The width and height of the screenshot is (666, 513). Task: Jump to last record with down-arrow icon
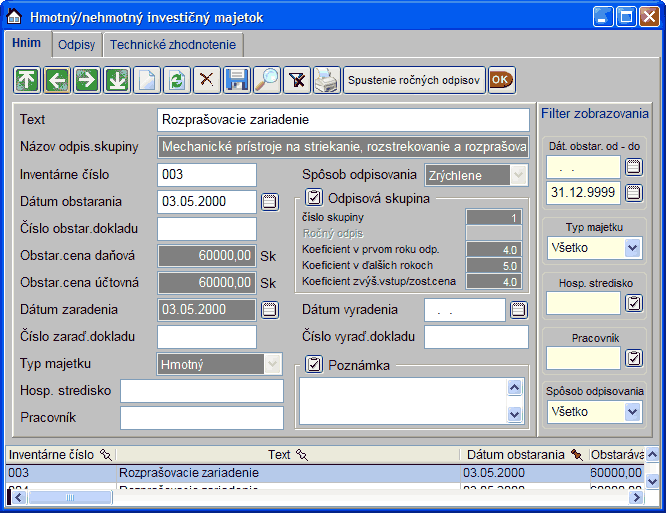pos(117,80)
